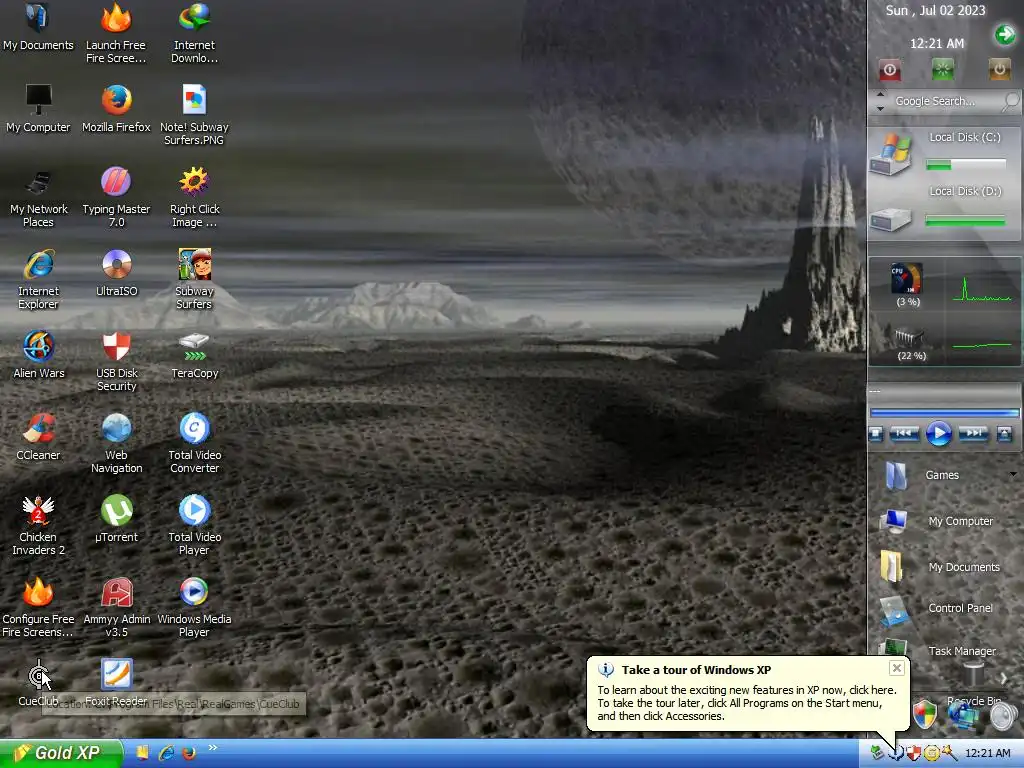
Task: Click the CPU usage meter gadget
Action: click(x=908, y=284)
